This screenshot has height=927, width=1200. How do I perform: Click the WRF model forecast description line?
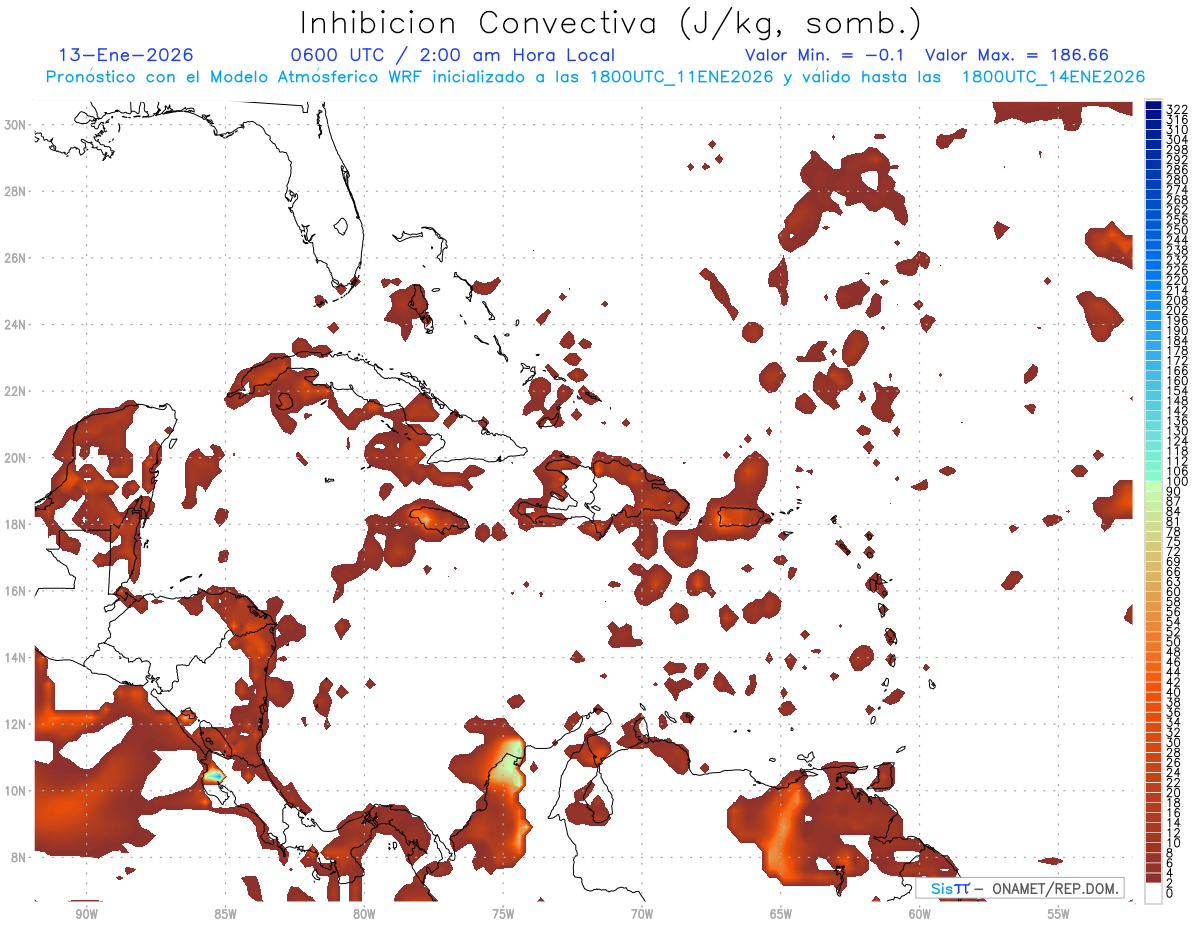coord(595,77)
